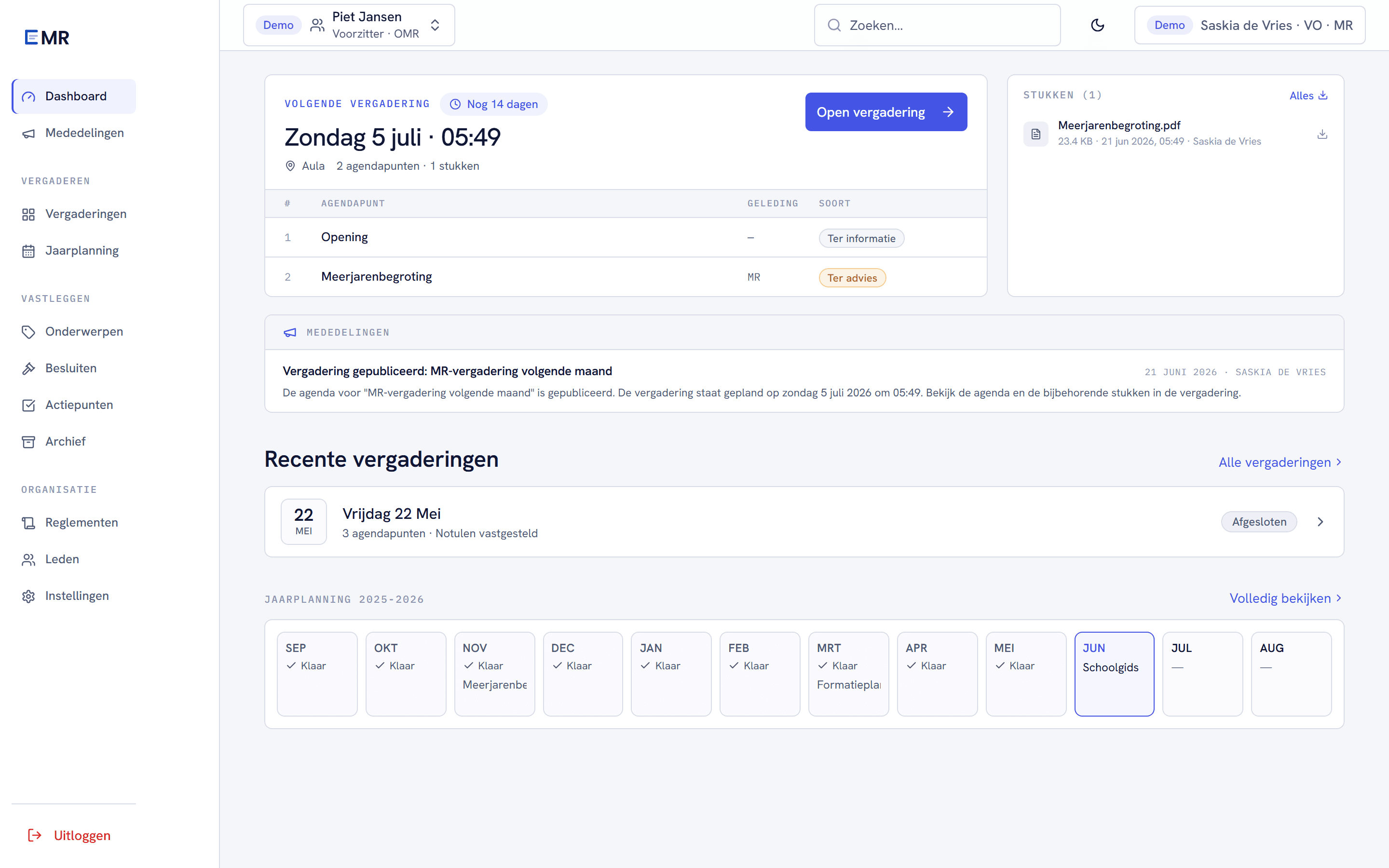
Task: Select the OKT month card
Action: [x=406, y=674]
